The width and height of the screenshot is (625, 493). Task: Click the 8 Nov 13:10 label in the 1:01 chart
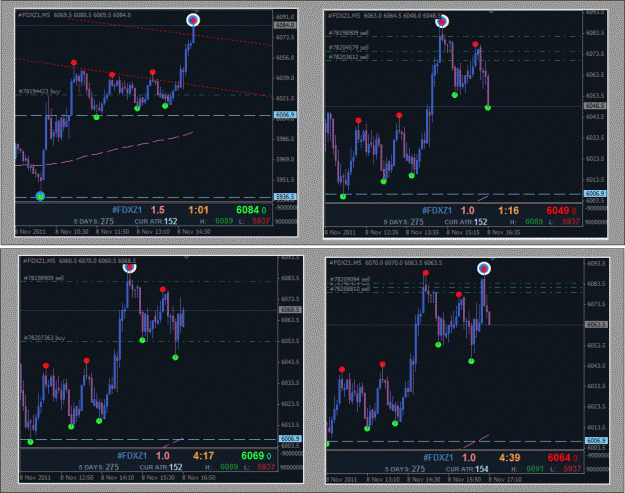click(153, 232)
